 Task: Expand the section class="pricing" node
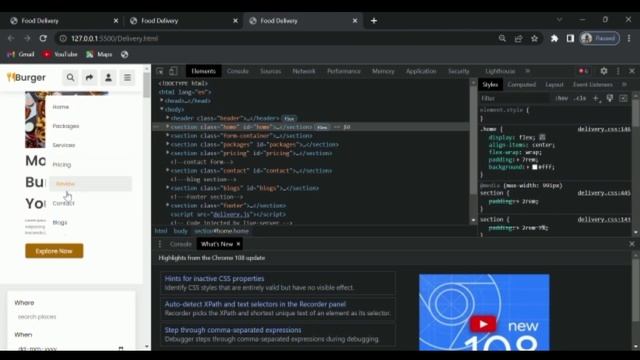(x=167, y=153)
